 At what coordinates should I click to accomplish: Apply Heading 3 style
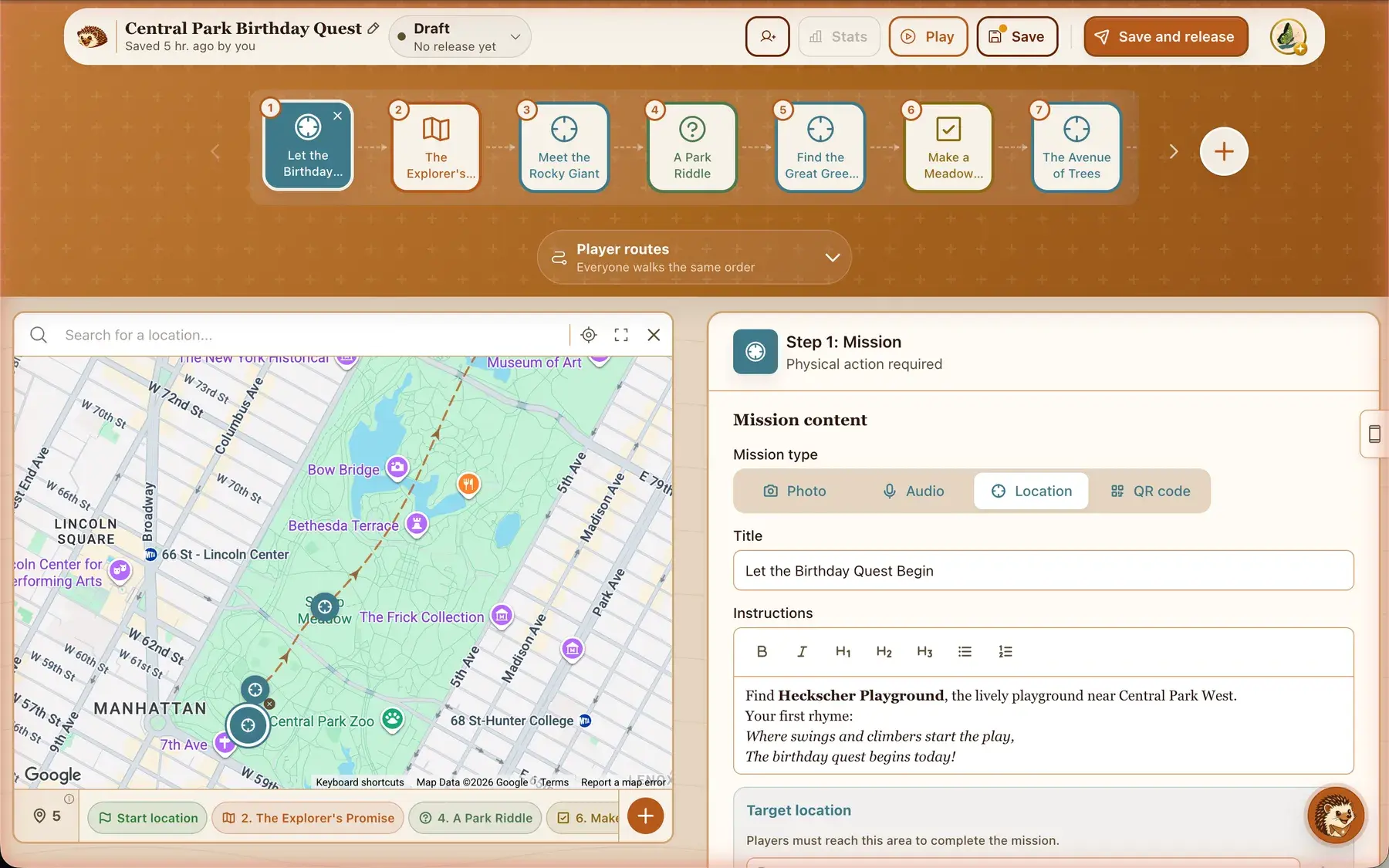click(x=924, y=652)
